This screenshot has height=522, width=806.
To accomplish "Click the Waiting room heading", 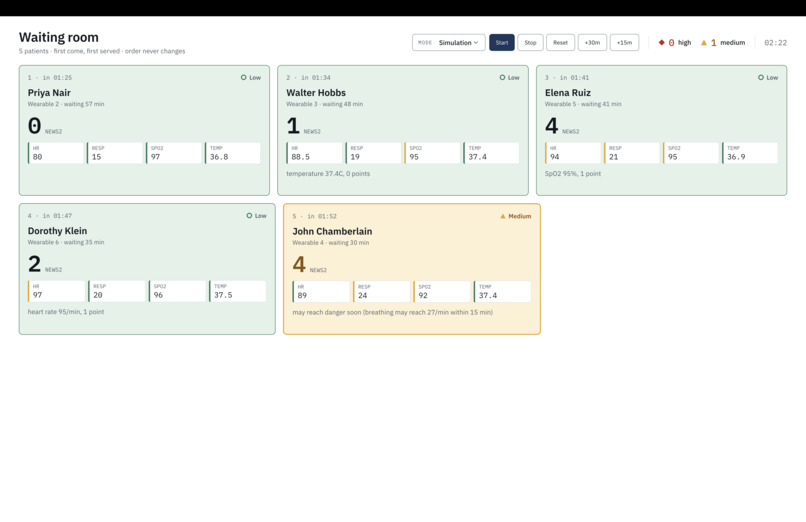I will 59,37.
